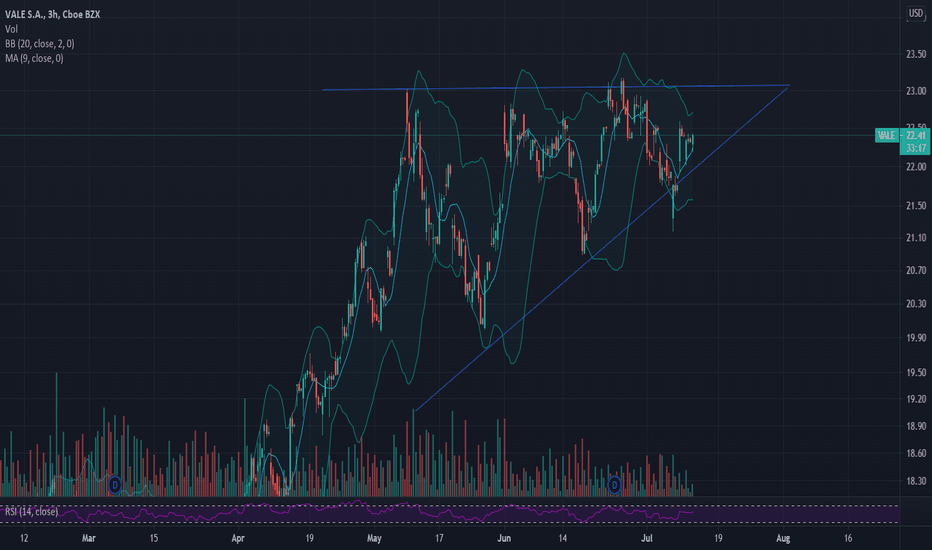
Task: Select the RSI (14, close) indicator label
Action: 32,512
